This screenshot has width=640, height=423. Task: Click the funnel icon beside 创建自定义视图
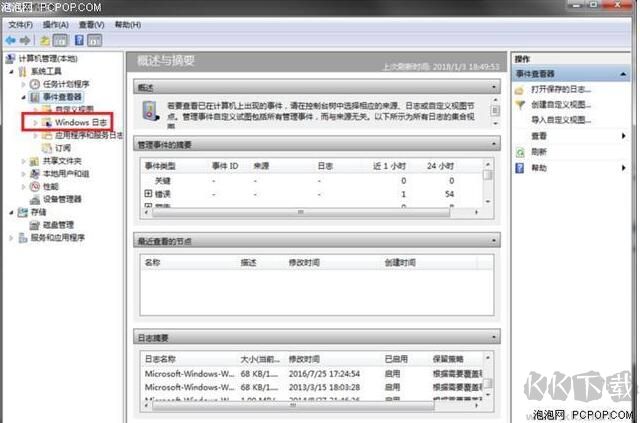(520, 105)
